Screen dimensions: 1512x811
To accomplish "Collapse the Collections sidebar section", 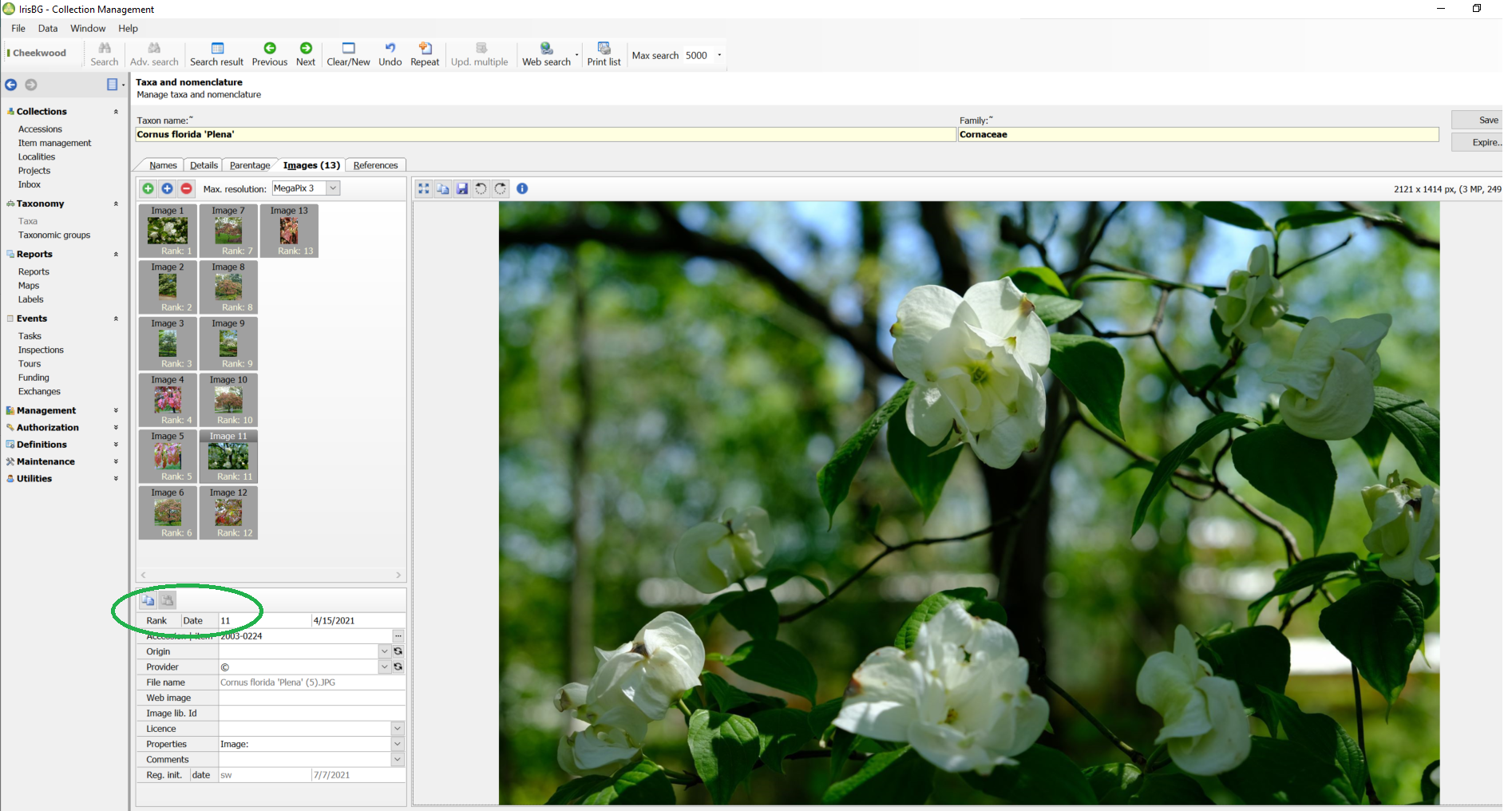I will point(116,112).
